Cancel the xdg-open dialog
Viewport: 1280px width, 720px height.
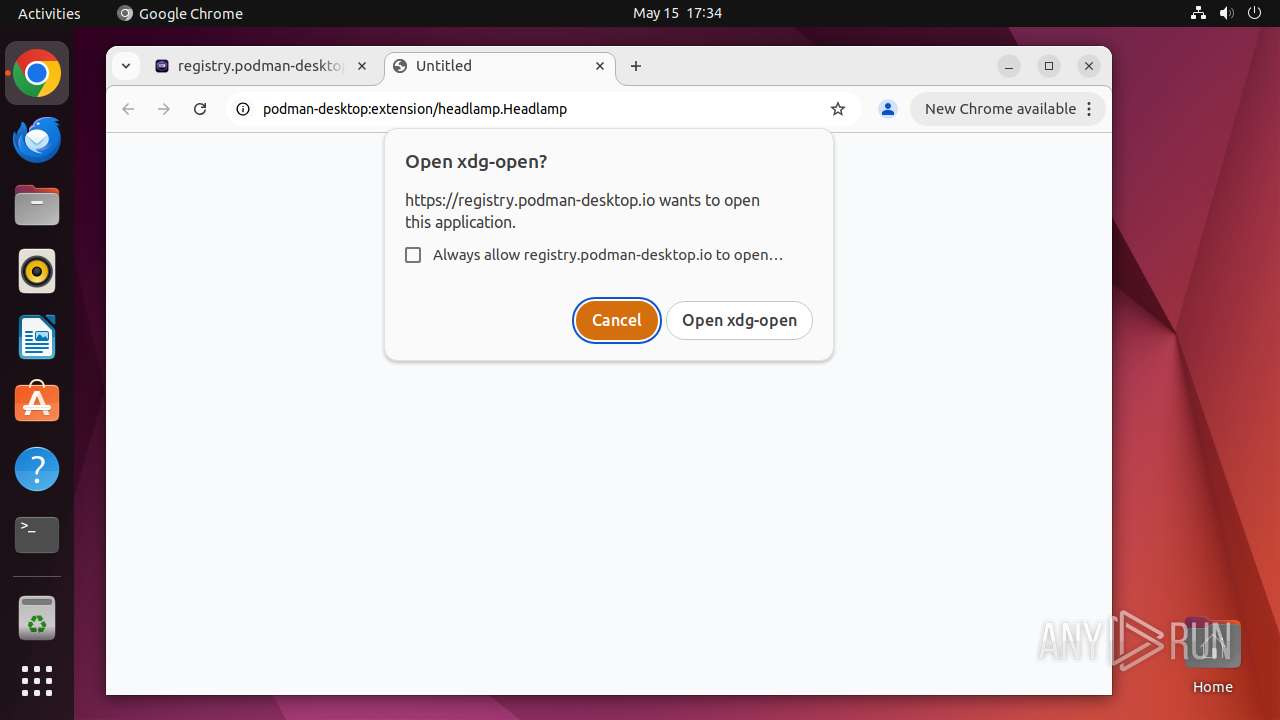tap(617, 320)
